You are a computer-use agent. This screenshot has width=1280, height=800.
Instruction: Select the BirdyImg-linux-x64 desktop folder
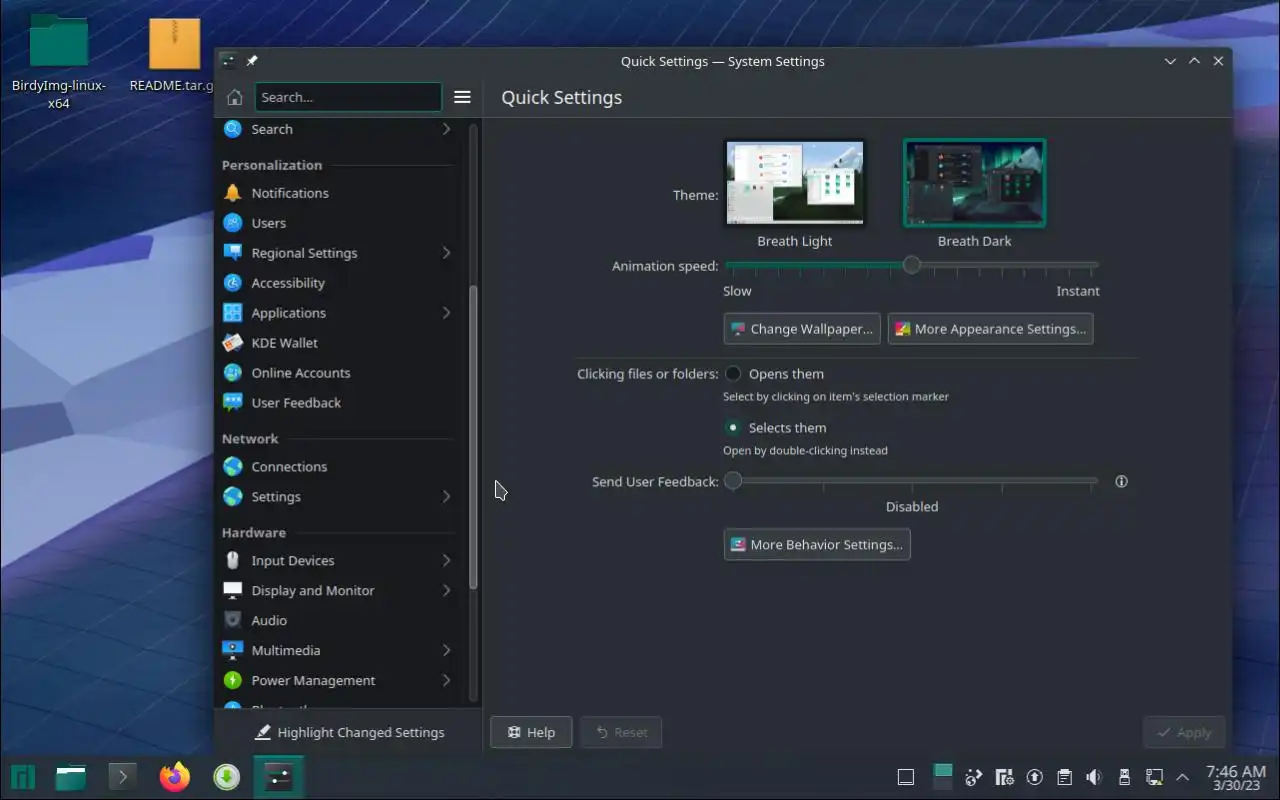(59, 62)
